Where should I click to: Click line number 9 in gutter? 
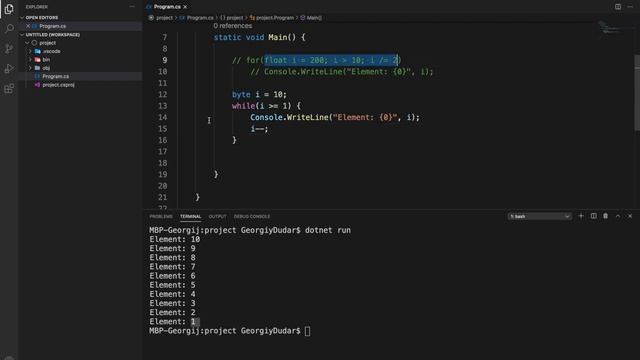pyautogui.click(x=164, y=60)
